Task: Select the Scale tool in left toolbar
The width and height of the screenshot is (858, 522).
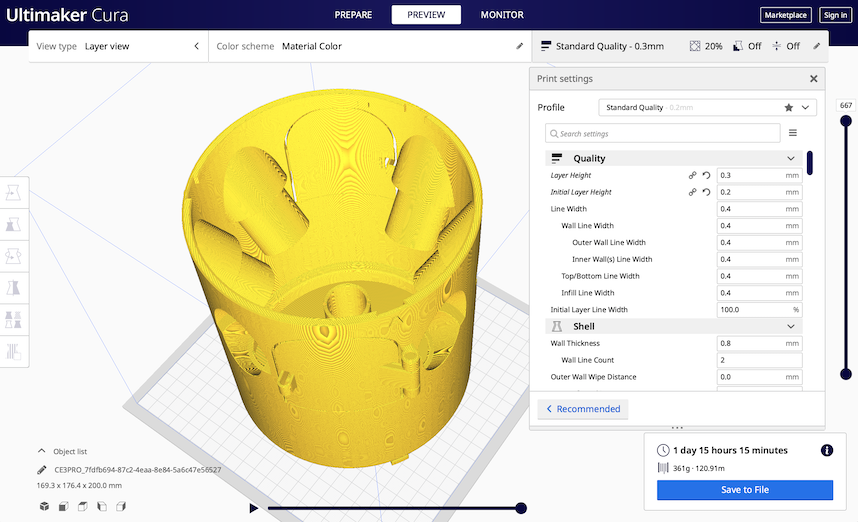Action: tap(13, 224)
